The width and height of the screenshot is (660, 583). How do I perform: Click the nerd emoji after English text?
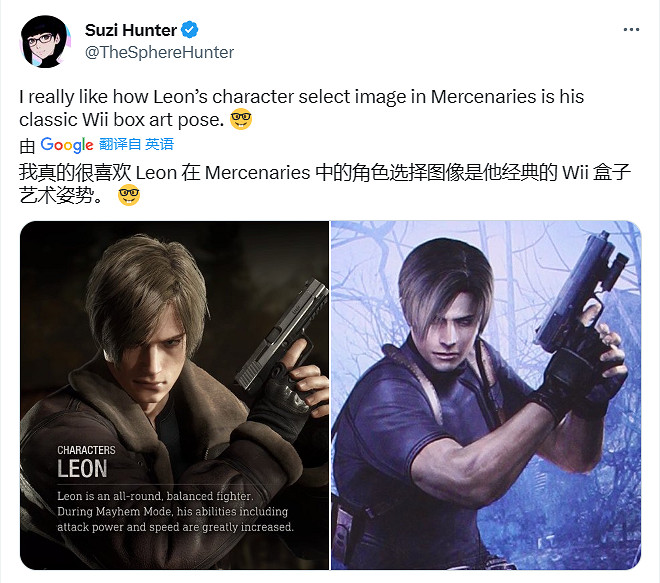(241, 119)
